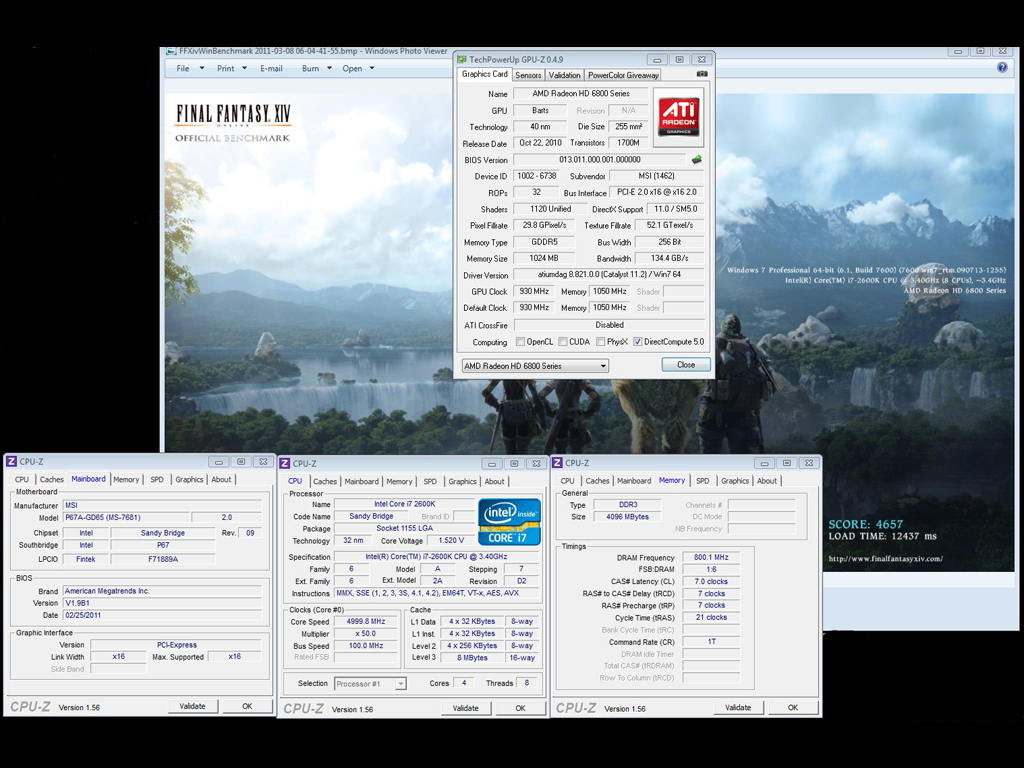
Task: Open Memory tab in CPU-Z Mainboard window
Action: pyautogui.click(x=126, y=479)
